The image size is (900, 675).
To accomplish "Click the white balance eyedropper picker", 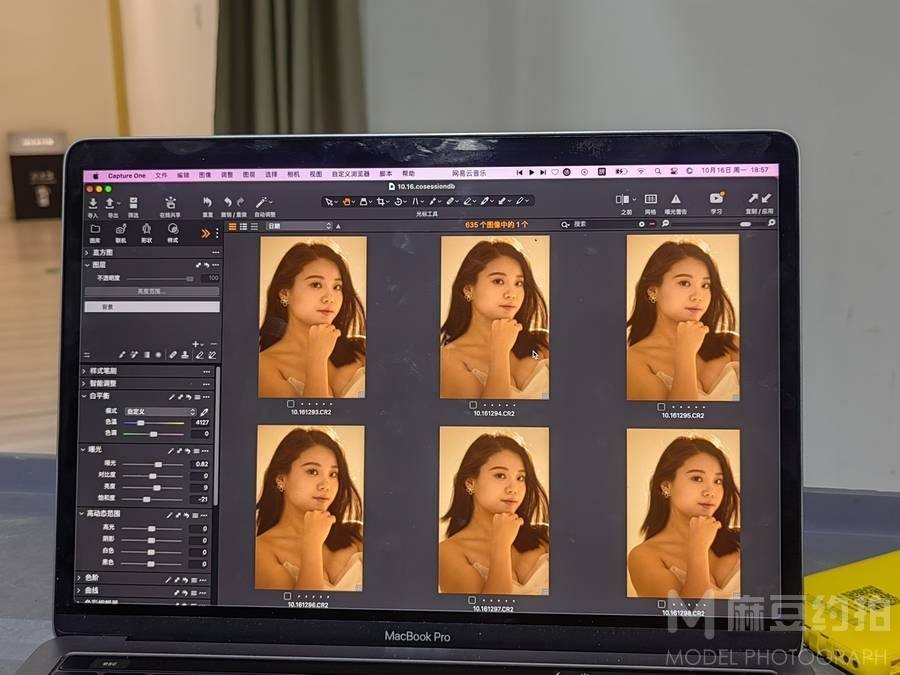I will (x=204, y=412).
